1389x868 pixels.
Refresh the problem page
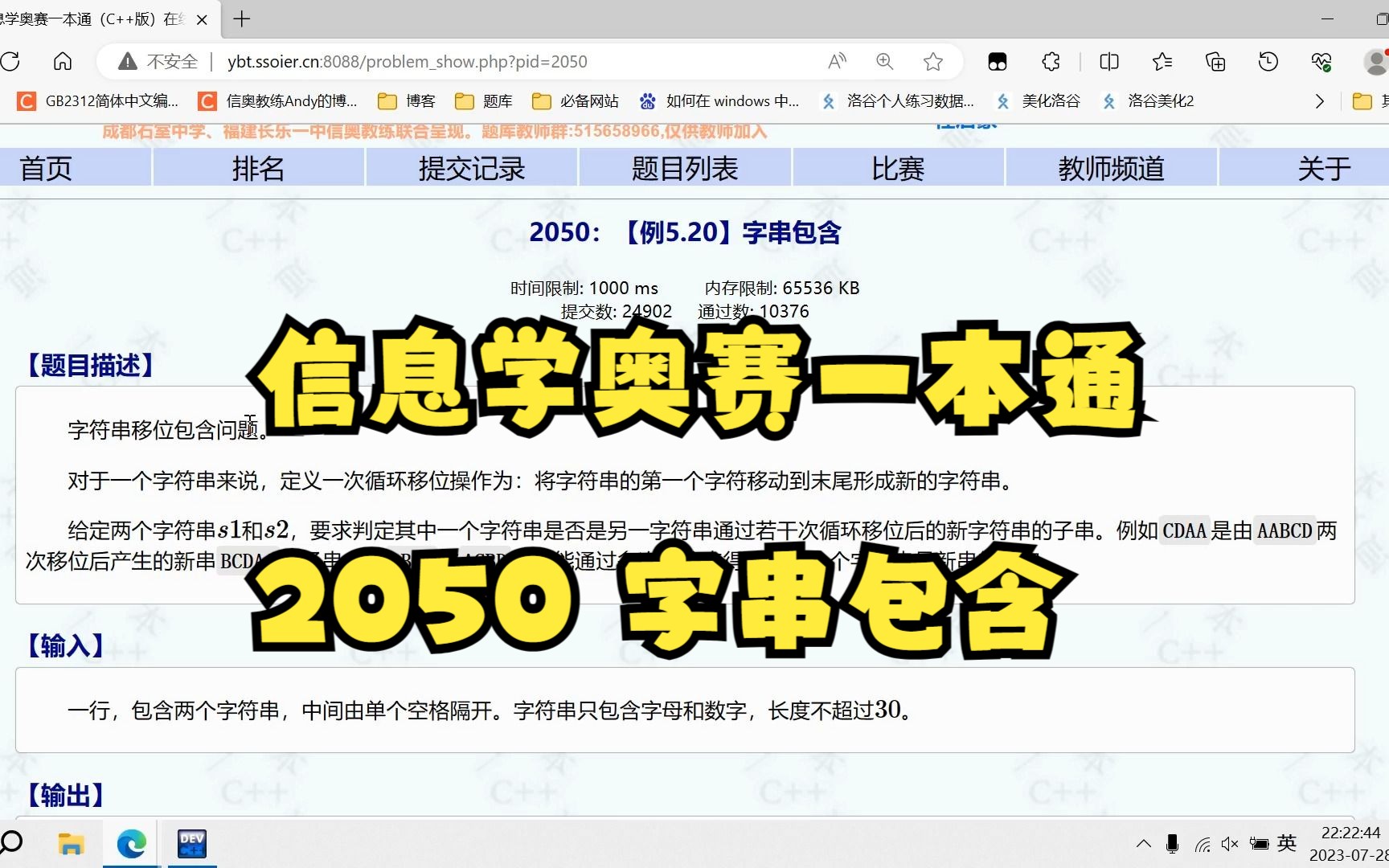point(11,61)
